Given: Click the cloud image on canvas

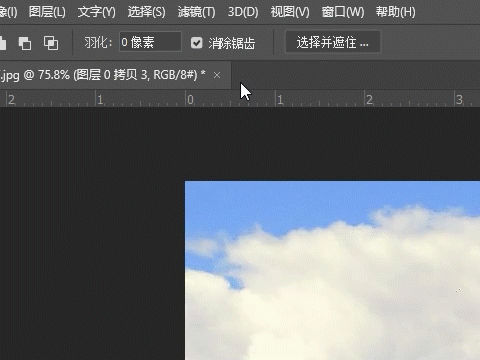Looking at the screenshot, I should (x=332, y=270).
